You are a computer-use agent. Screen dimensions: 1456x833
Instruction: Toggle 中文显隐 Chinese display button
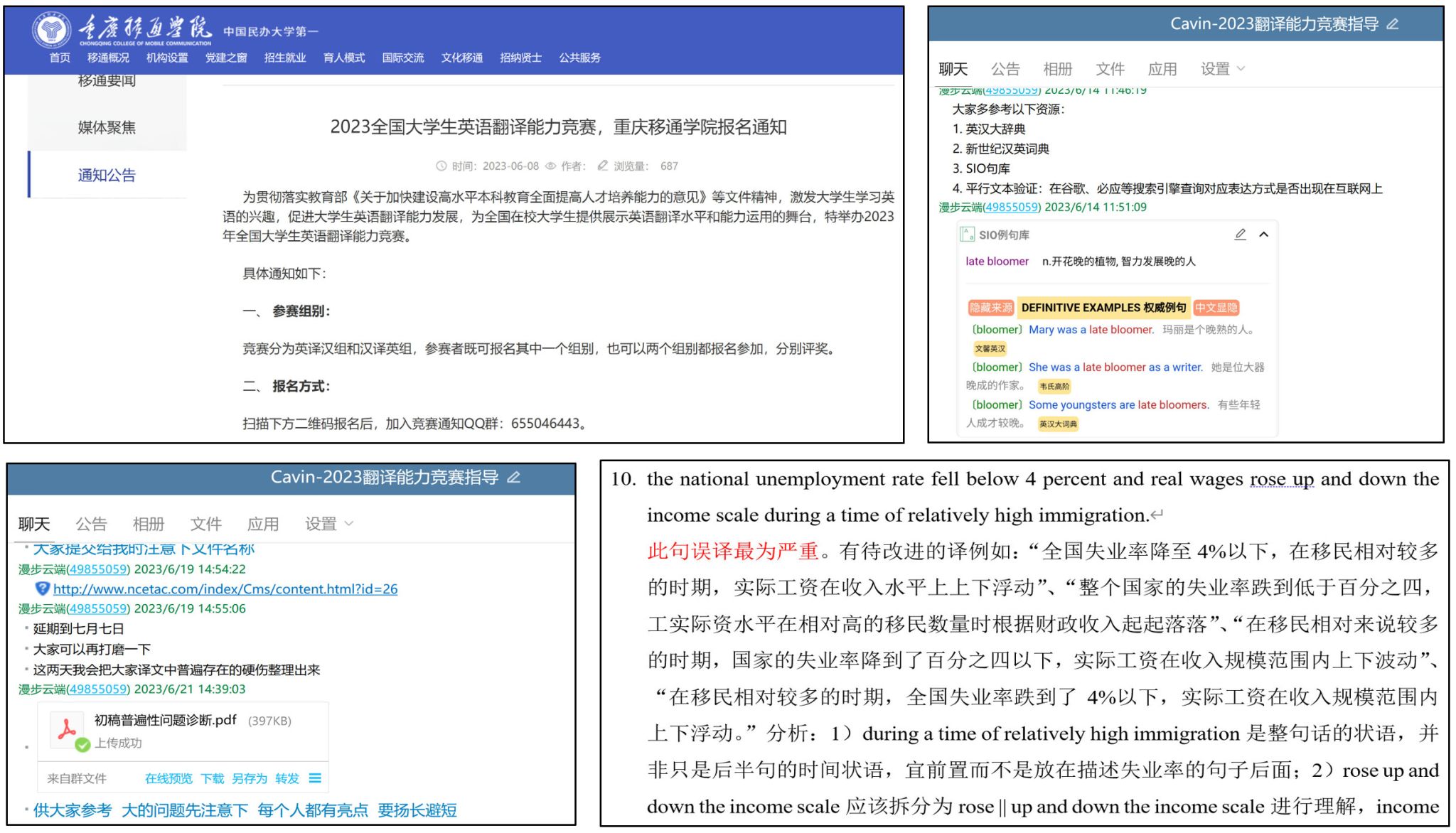pos(1216,308)
